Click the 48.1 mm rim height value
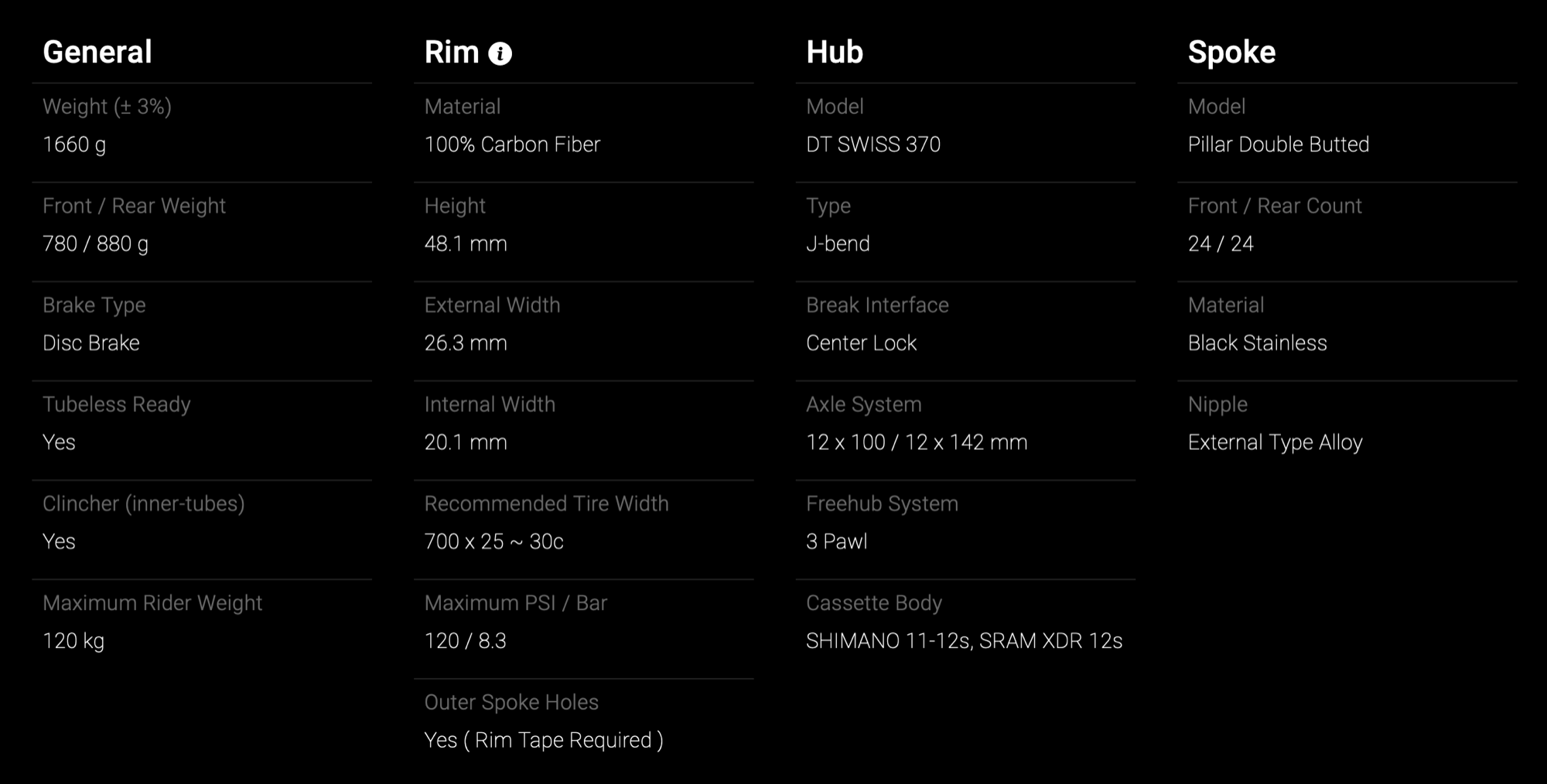This screenshot has height=784, width=1547. [466, 244]
